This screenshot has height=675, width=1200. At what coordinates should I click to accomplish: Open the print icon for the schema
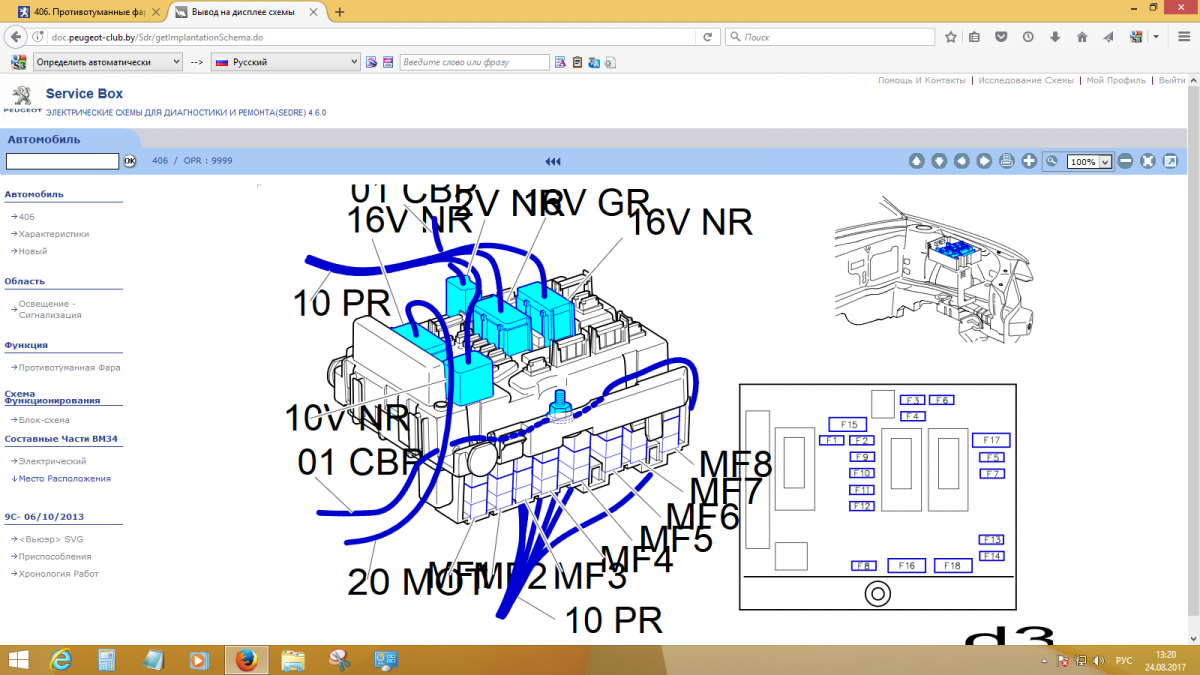pos(1006,161)
